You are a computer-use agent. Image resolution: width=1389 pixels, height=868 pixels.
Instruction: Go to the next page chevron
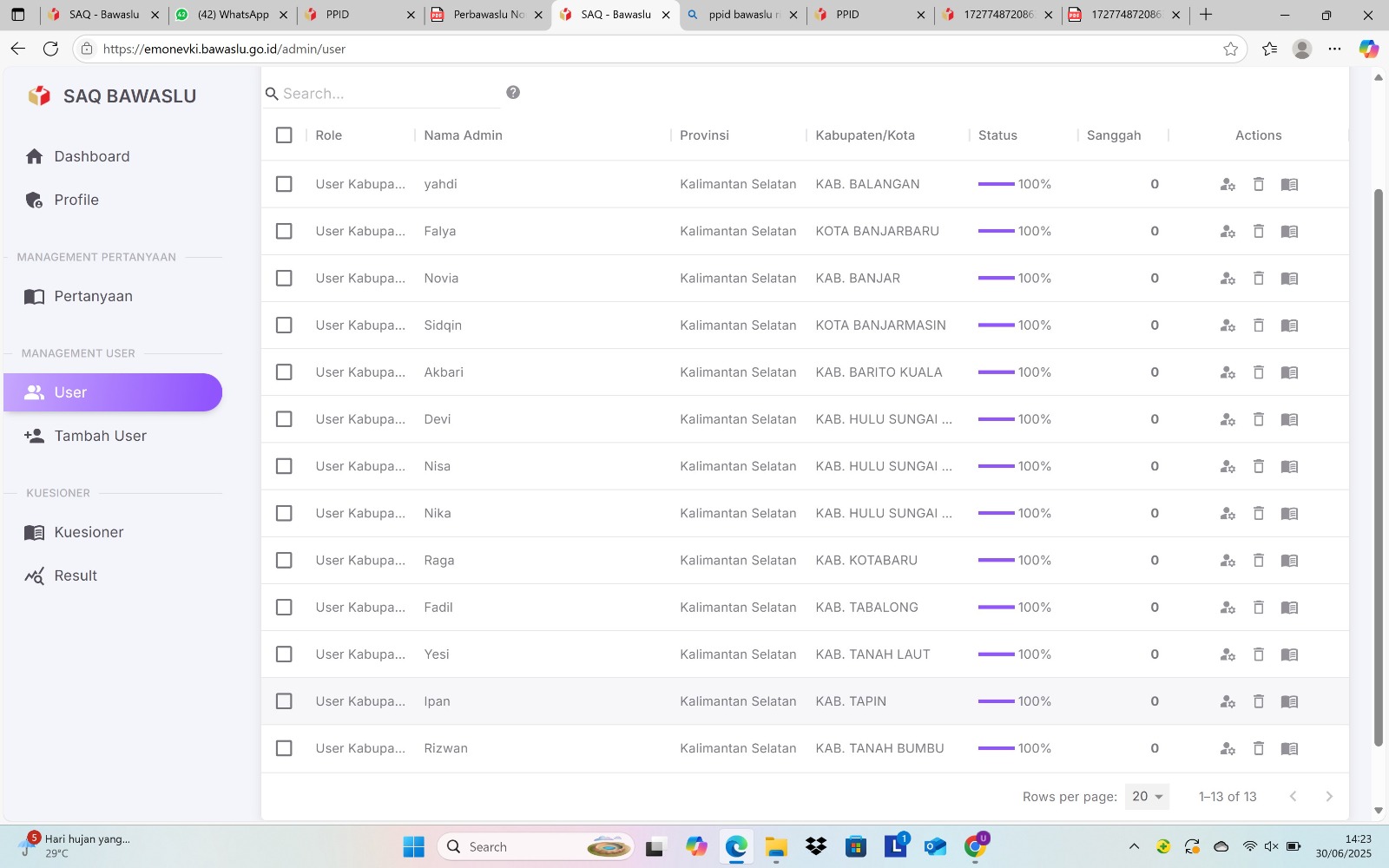click(1328, 797)
